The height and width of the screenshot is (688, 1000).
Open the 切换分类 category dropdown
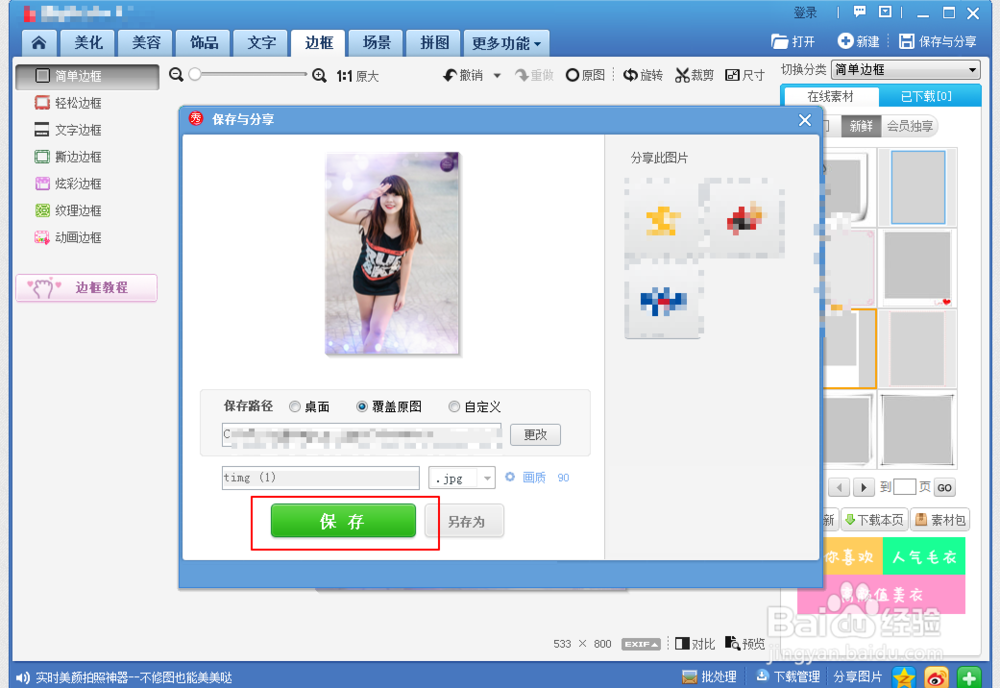(x=905, y=70)
